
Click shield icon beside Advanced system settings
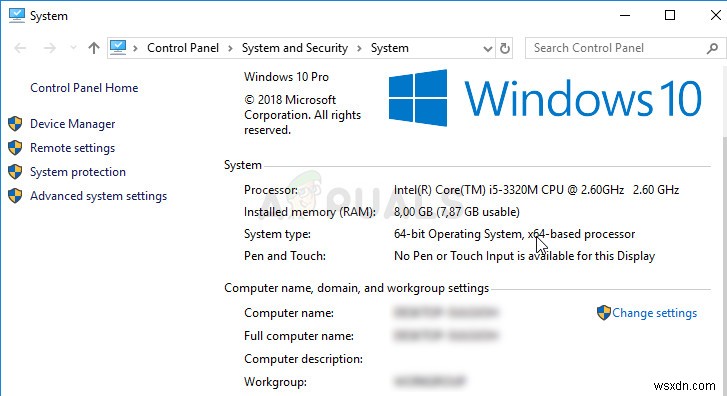(x=15, y=196)
